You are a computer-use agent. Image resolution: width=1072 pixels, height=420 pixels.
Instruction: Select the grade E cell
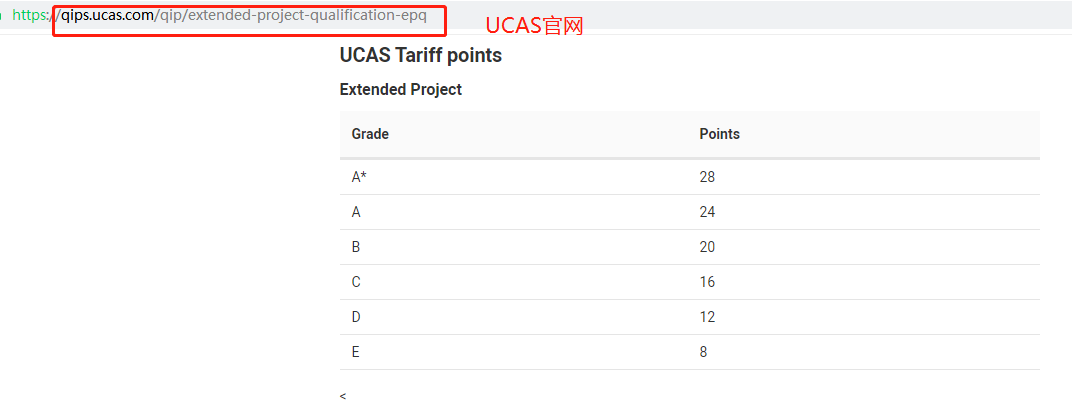[x=355, y=352]
